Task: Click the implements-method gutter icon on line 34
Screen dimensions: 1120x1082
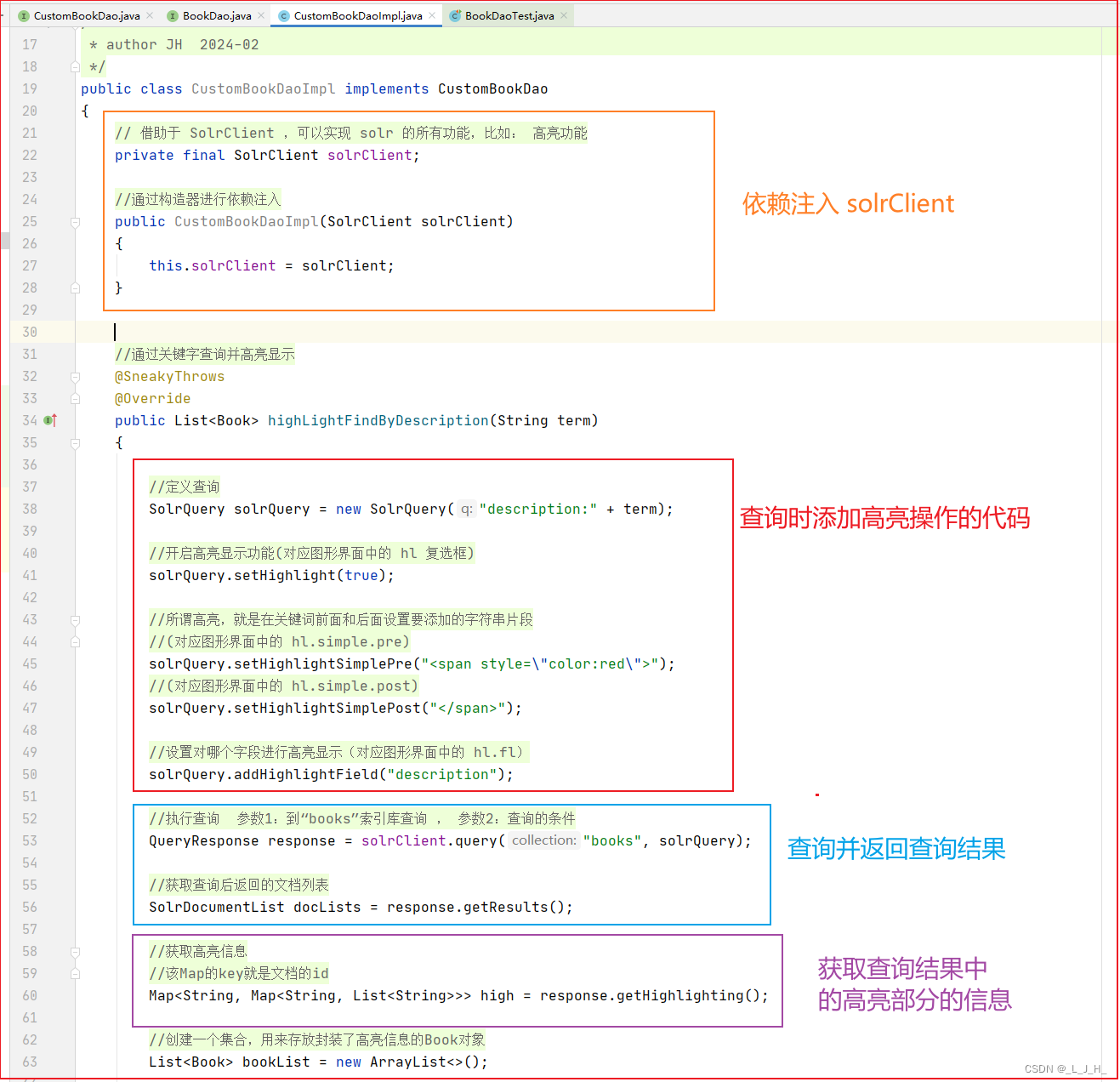Action: pyautogui.click(x=50, y=420)
